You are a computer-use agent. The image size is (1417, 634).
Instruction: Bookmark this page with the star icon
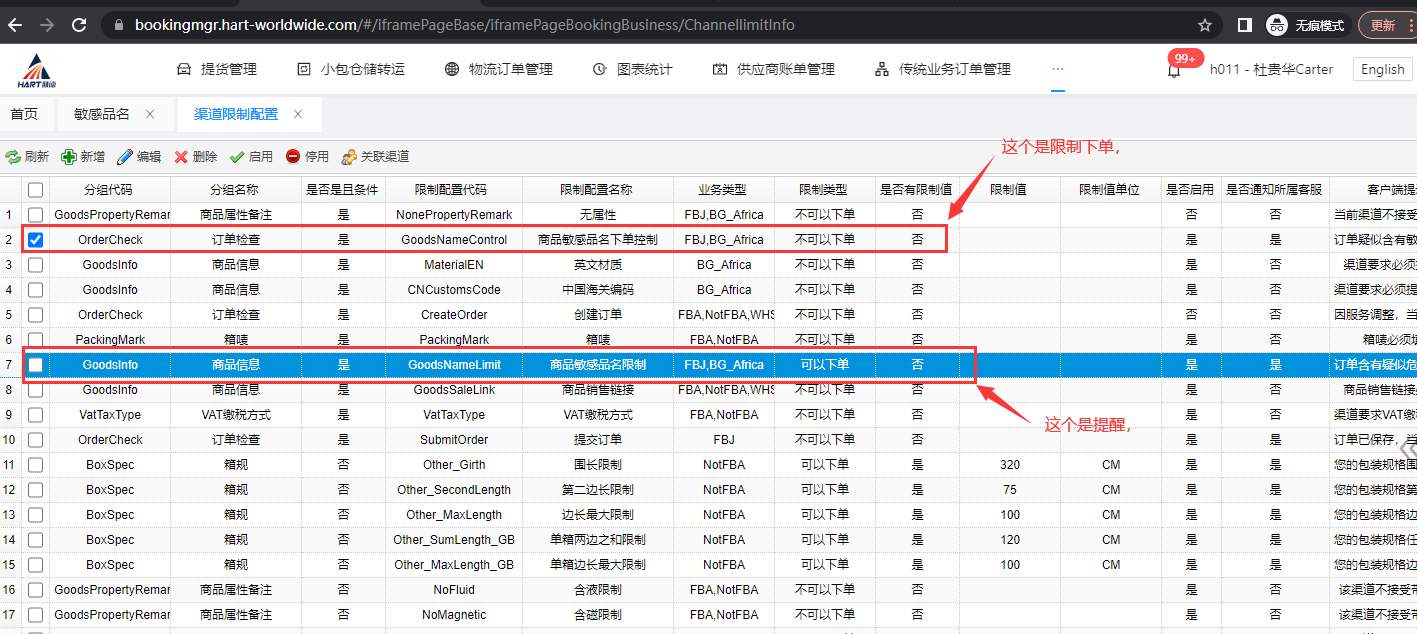point(1205,25)
